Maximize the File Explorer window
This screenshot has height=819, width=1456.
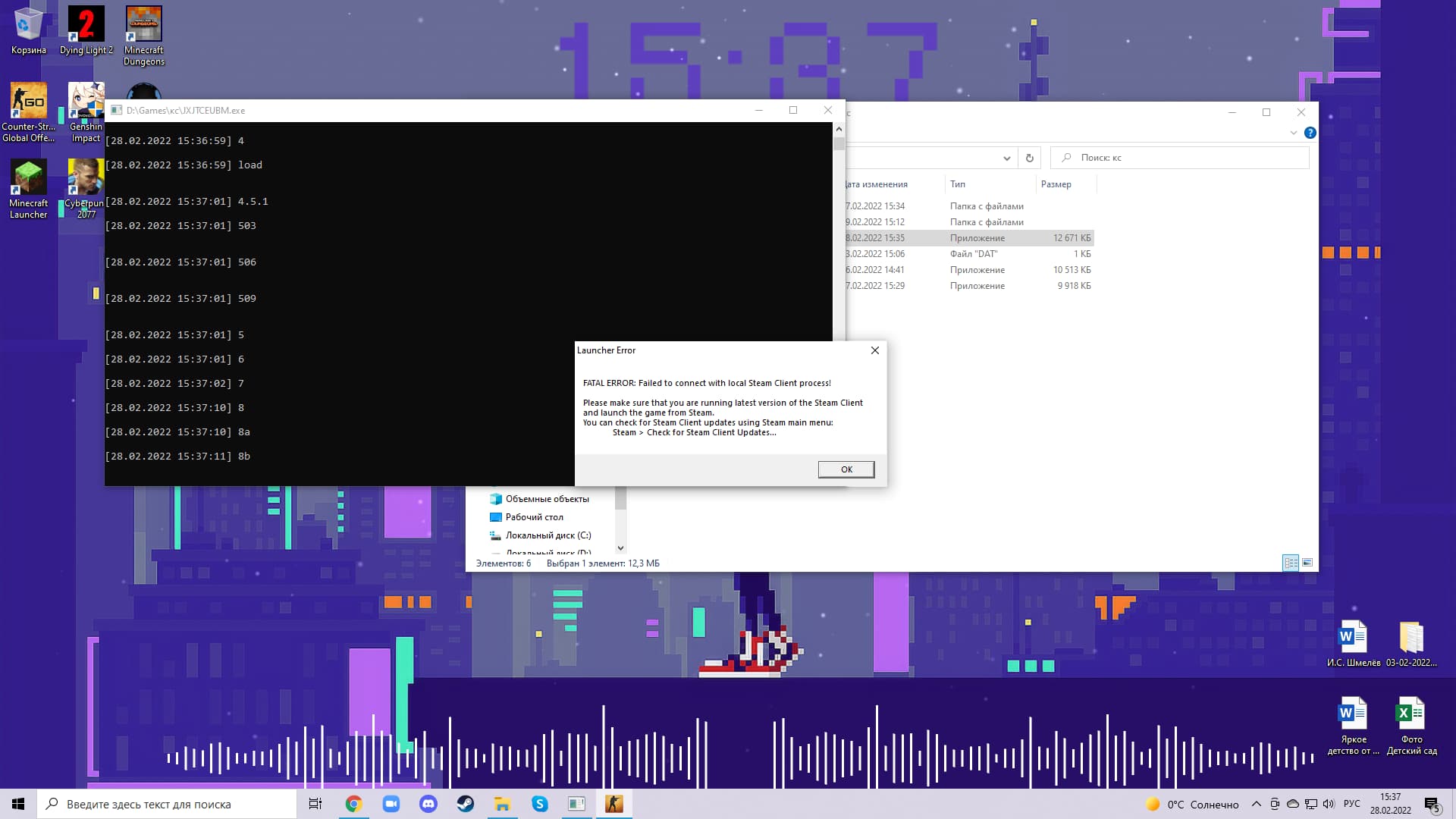(x=1266, y=112)
